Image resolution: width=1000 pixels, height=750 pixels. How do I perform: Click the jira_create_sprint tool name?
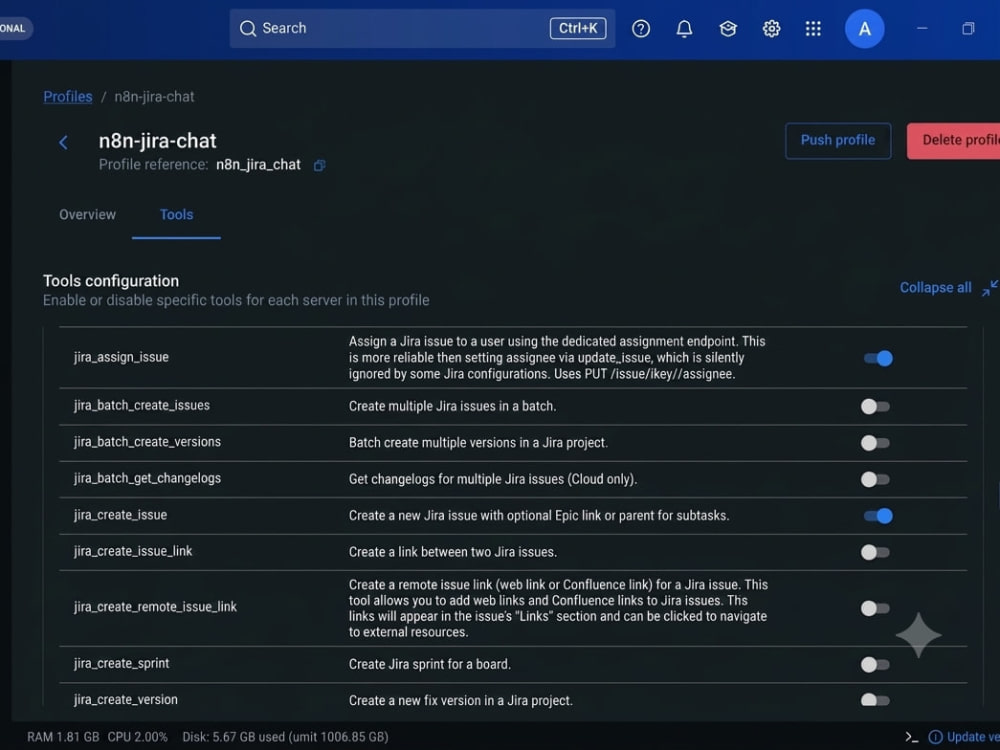(121, 663)
